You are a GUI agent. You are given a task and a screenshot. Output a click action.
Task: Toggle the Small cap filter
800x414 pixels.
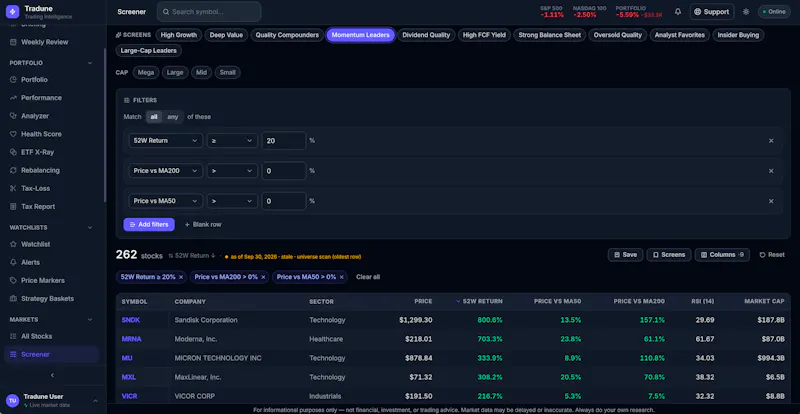pos(228,72)
